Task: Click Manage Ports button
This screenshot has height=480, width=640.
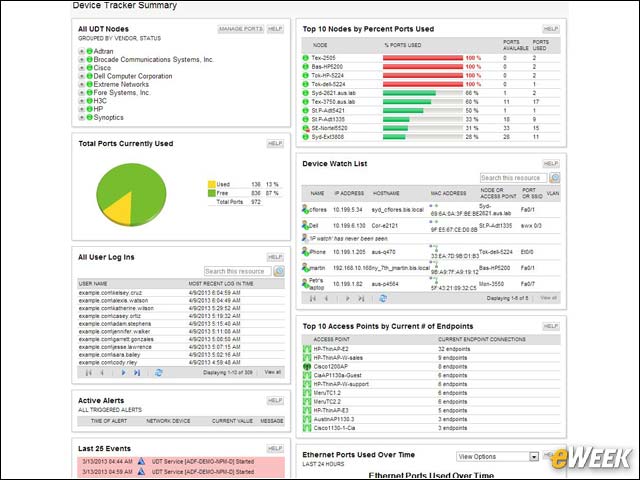Action: [x=241, y=29]
